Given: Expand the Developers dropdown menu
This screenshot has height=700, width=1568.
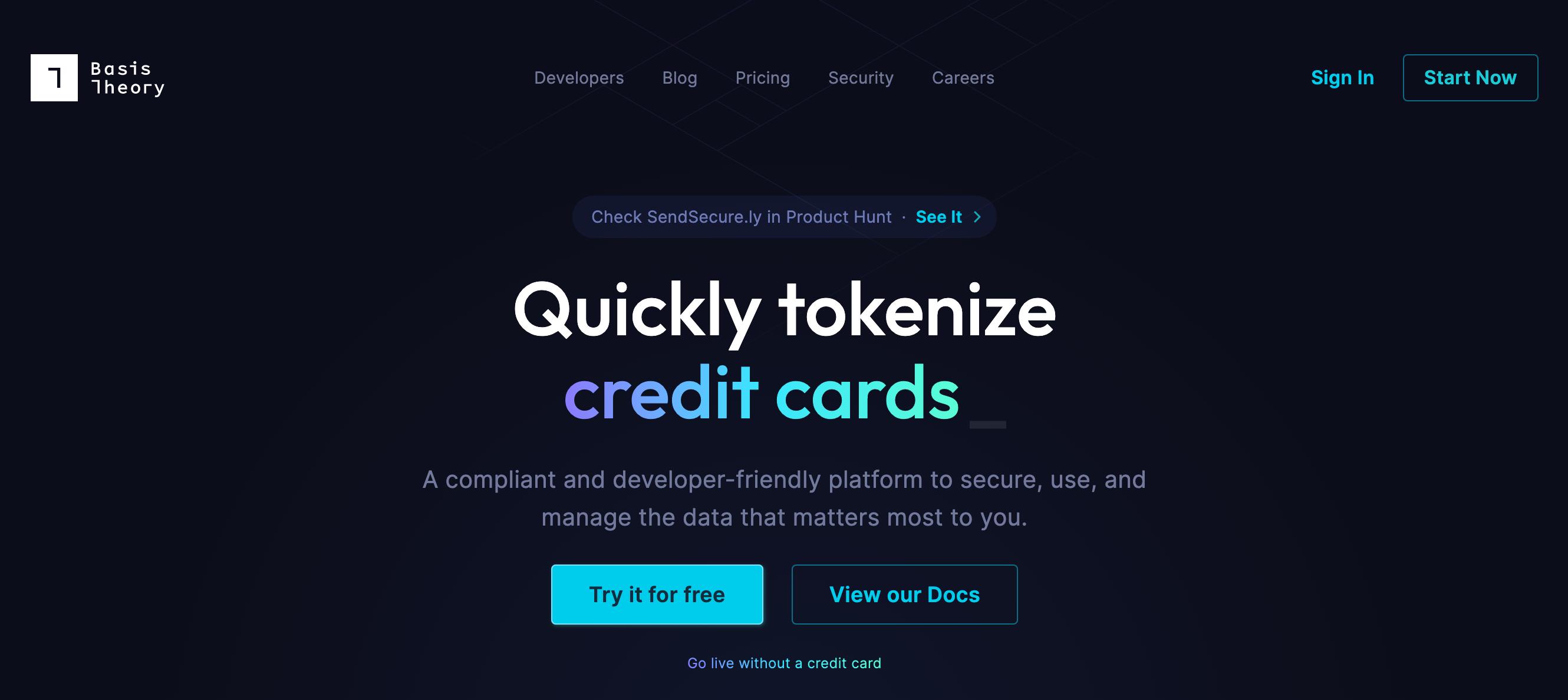Looking at the screenshot, I should [x=578, y=77].
